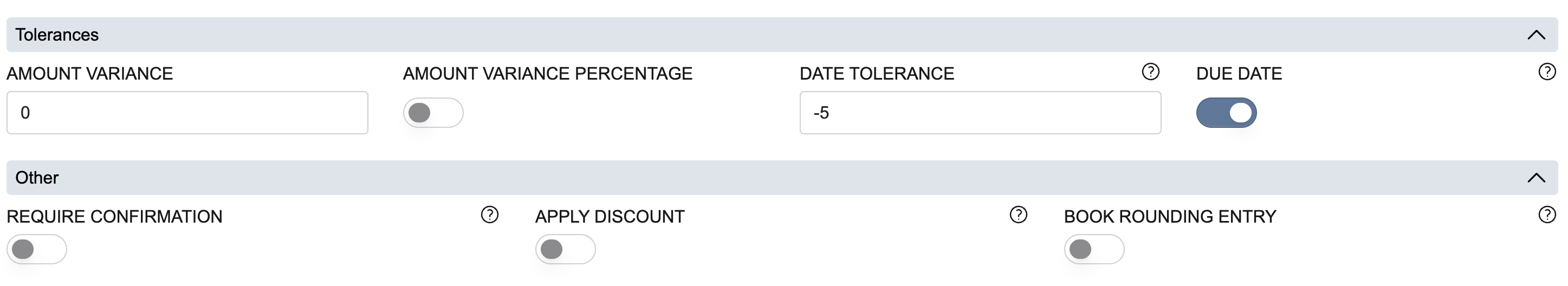Click the APPLY DISCOUNT label text

click(x=610, y=217)
